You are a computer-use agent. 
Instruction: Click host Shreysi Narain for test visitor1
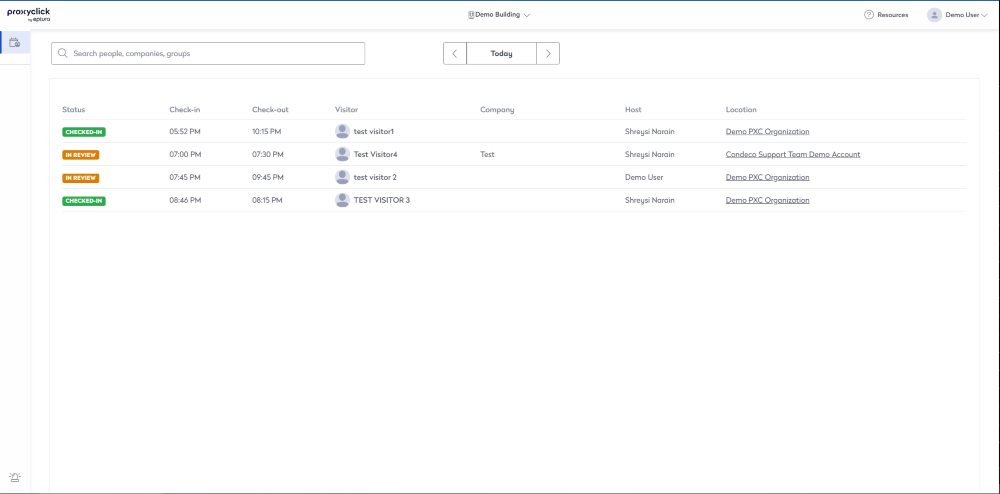(650, 131)
